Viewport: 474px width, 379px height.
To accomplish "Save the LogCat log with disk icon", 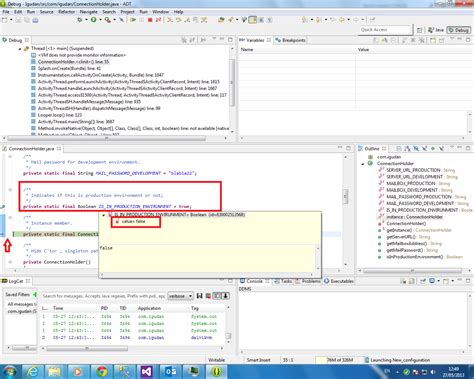I will pyautogui.click(x=199, y=296).
